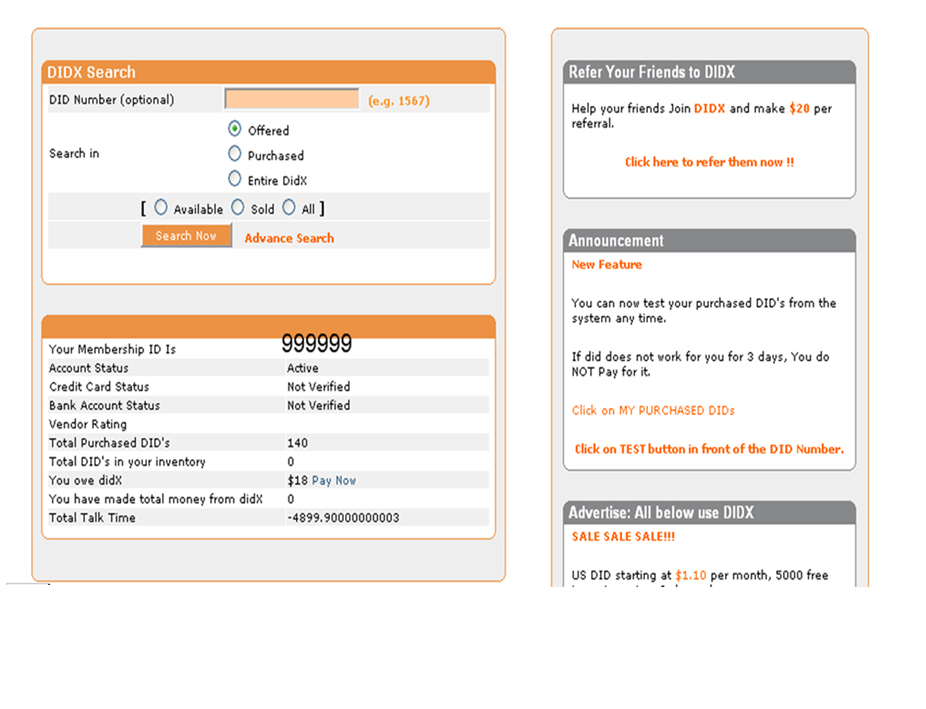Click the DID Number input field

point(291,99)
